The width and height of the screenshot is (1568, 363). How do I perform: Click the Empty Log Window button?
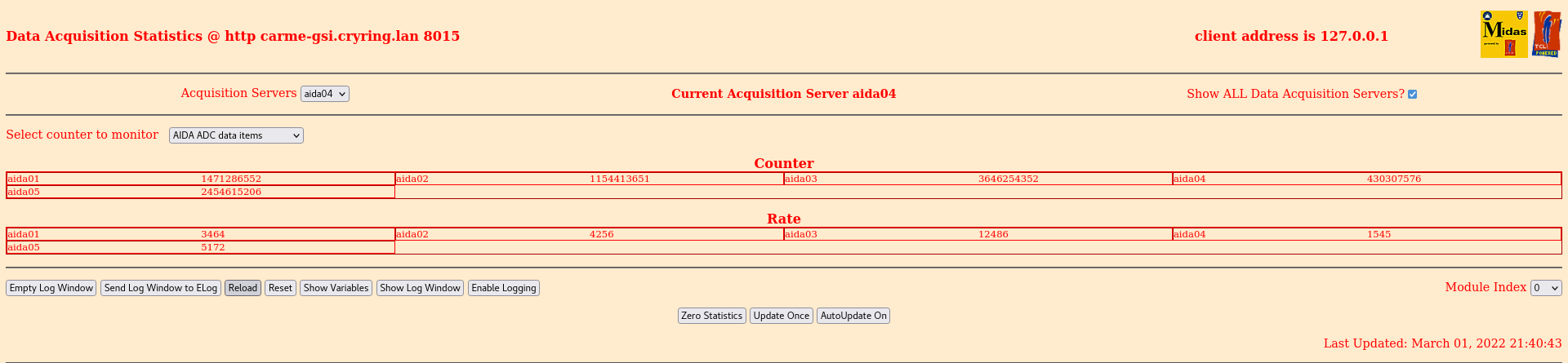tap(51, 288)
